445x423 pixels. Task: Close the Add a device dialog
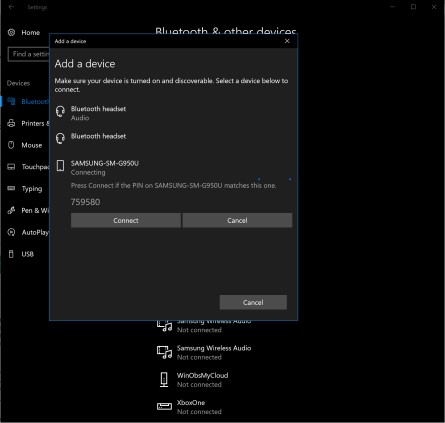tap(287, 41)
